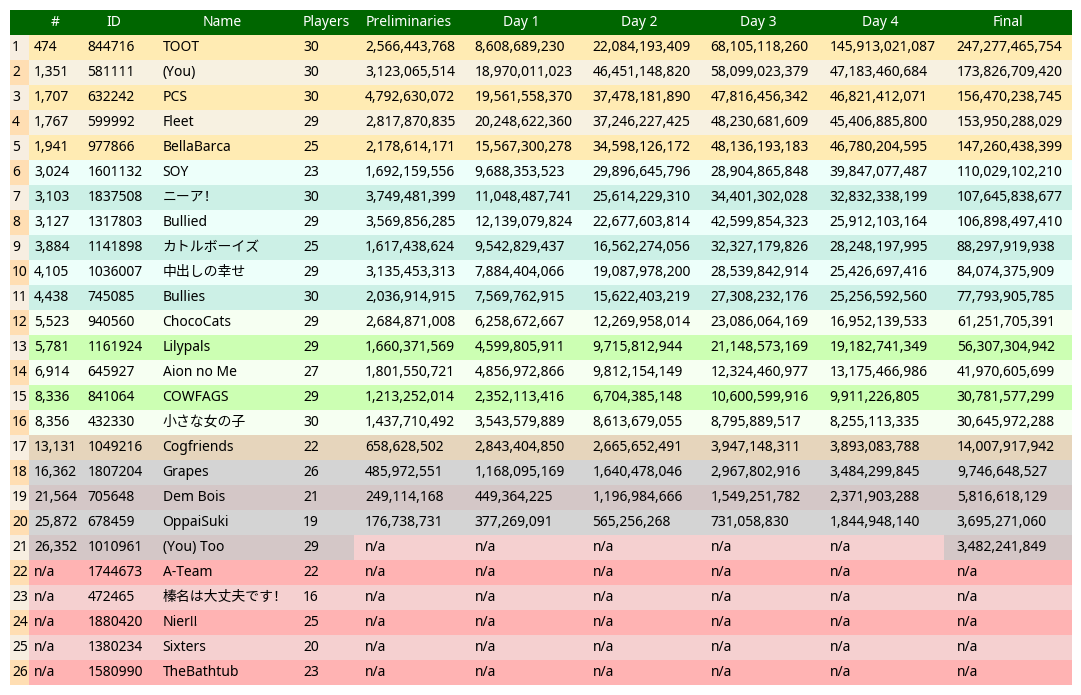Select team name Fleet

(179, 121)
